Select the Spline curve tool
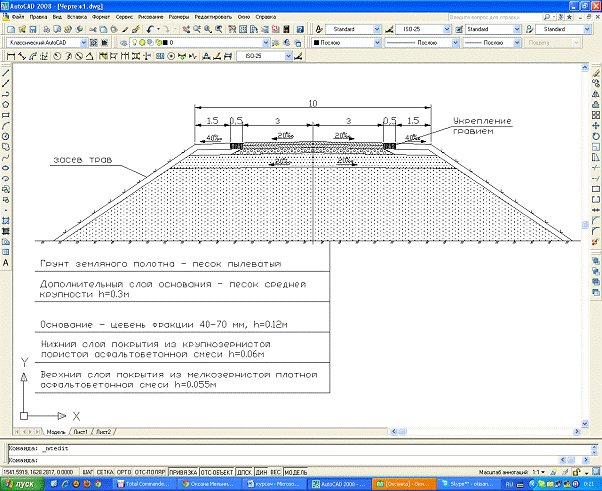Image resolution: width=602 pixels, height=491 pixels. pos(6,155)
